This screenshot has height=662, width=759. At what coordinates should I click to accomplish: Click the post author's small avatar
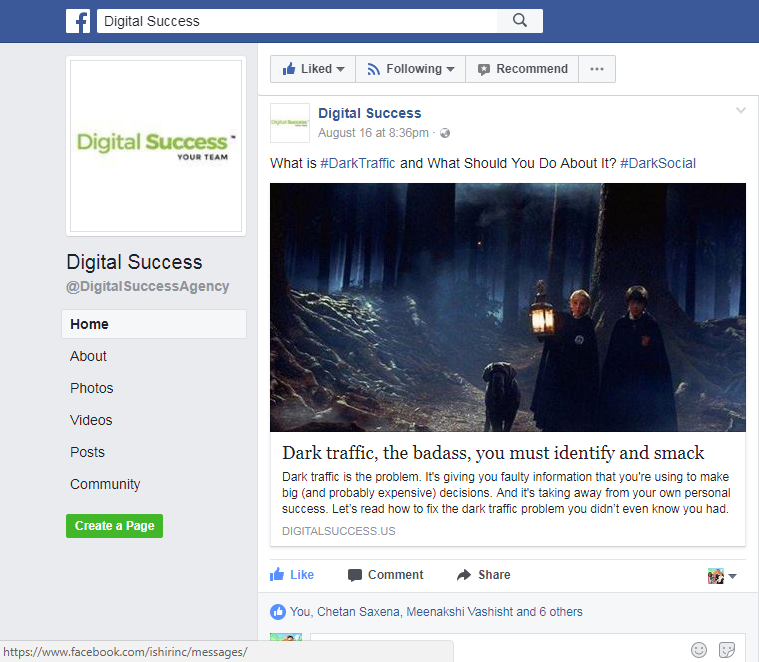click(289, 123)
